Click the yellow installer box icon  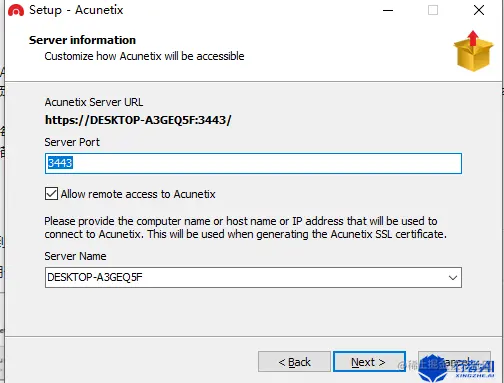(473, 51)
